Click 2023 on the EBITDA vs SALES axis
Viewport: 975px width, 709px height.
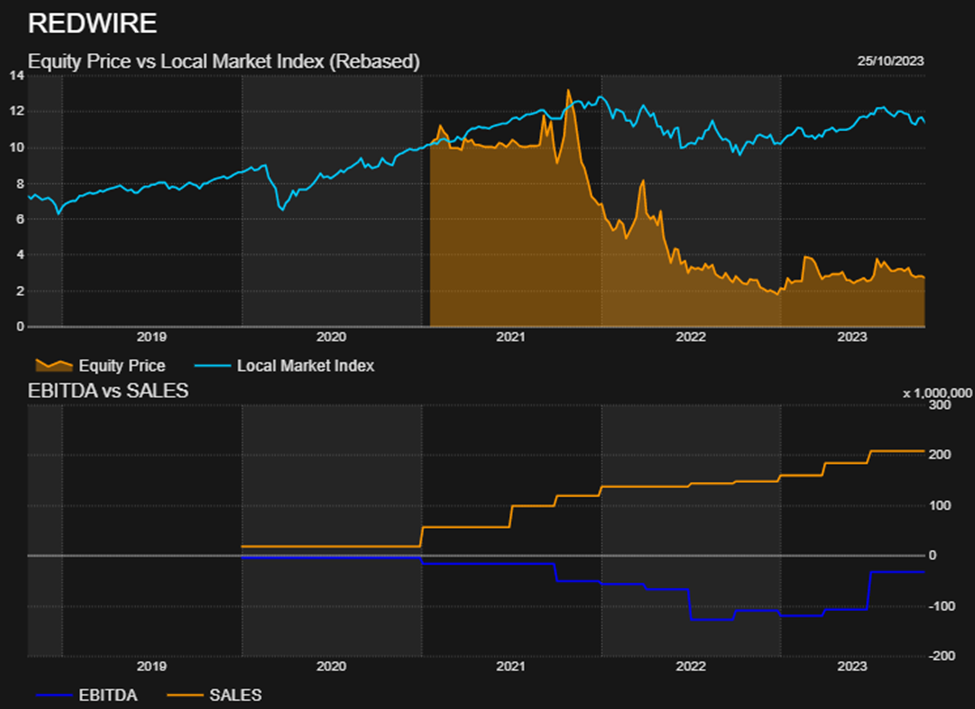click(x=851, y=666)
